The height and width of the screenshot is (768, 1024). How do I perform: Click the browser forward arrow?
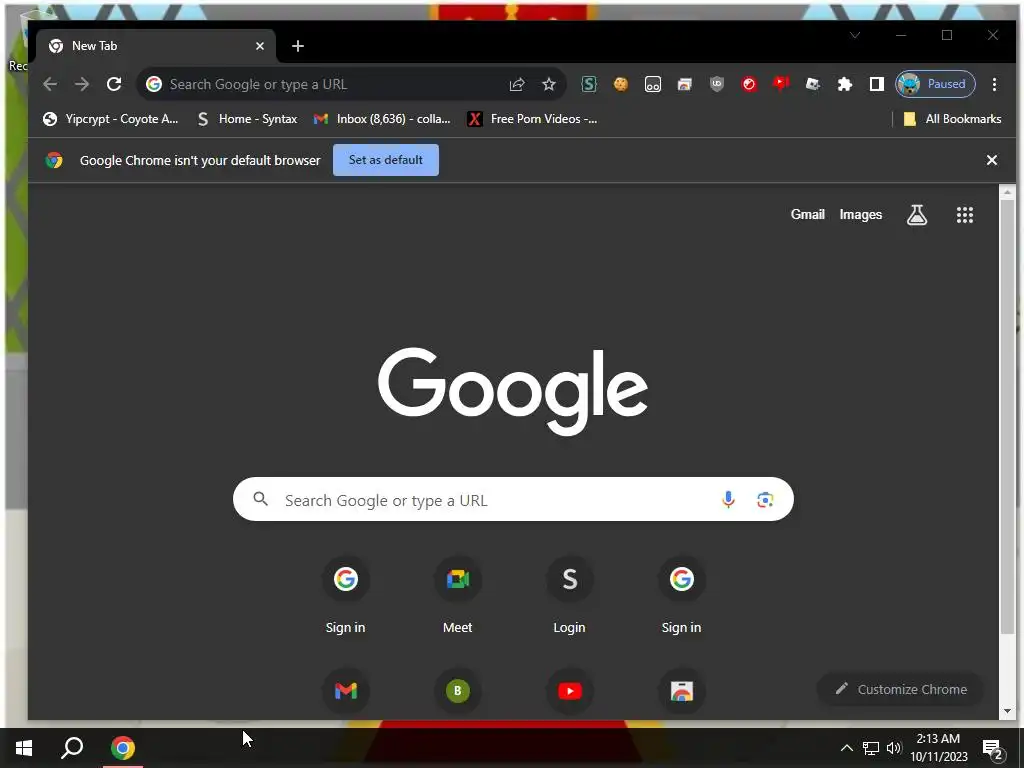(x=82, y=84)
